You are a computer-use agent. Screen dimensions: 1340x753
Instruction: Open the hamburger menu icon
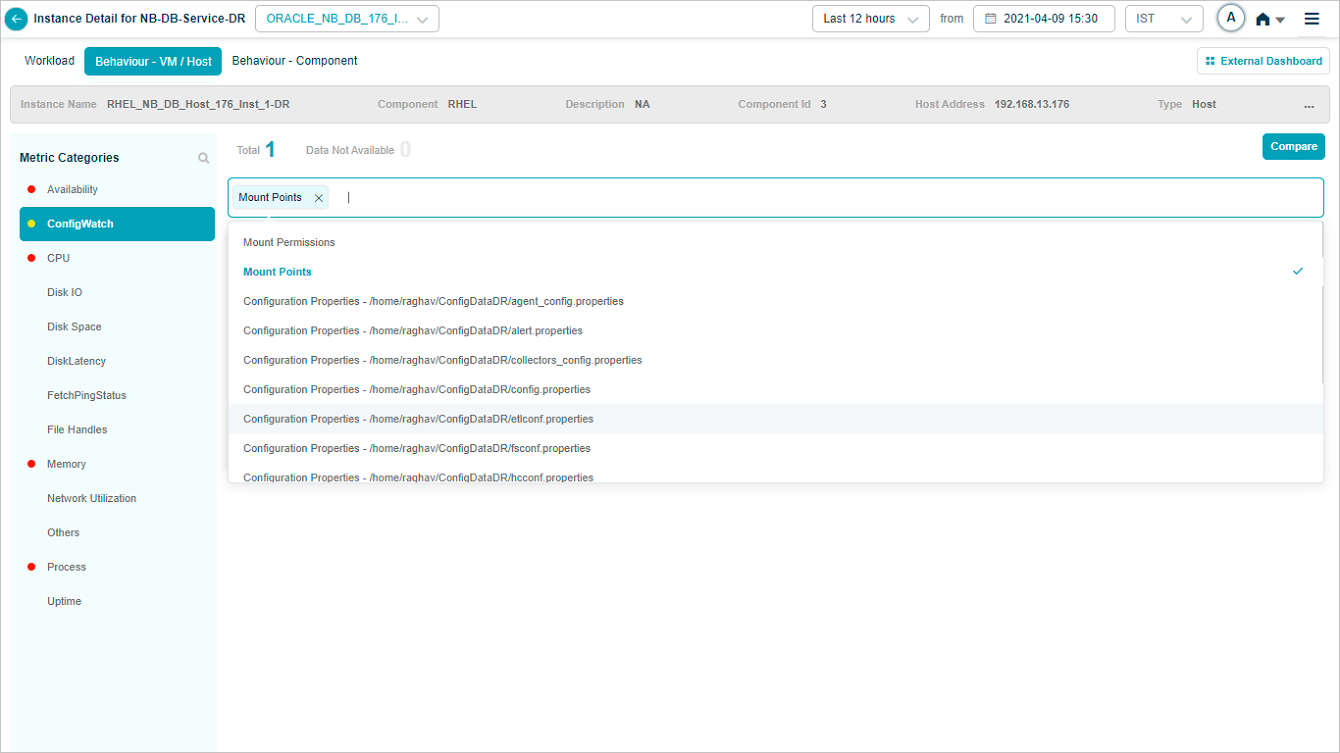pyautogui.click(x=1311, y=19)
